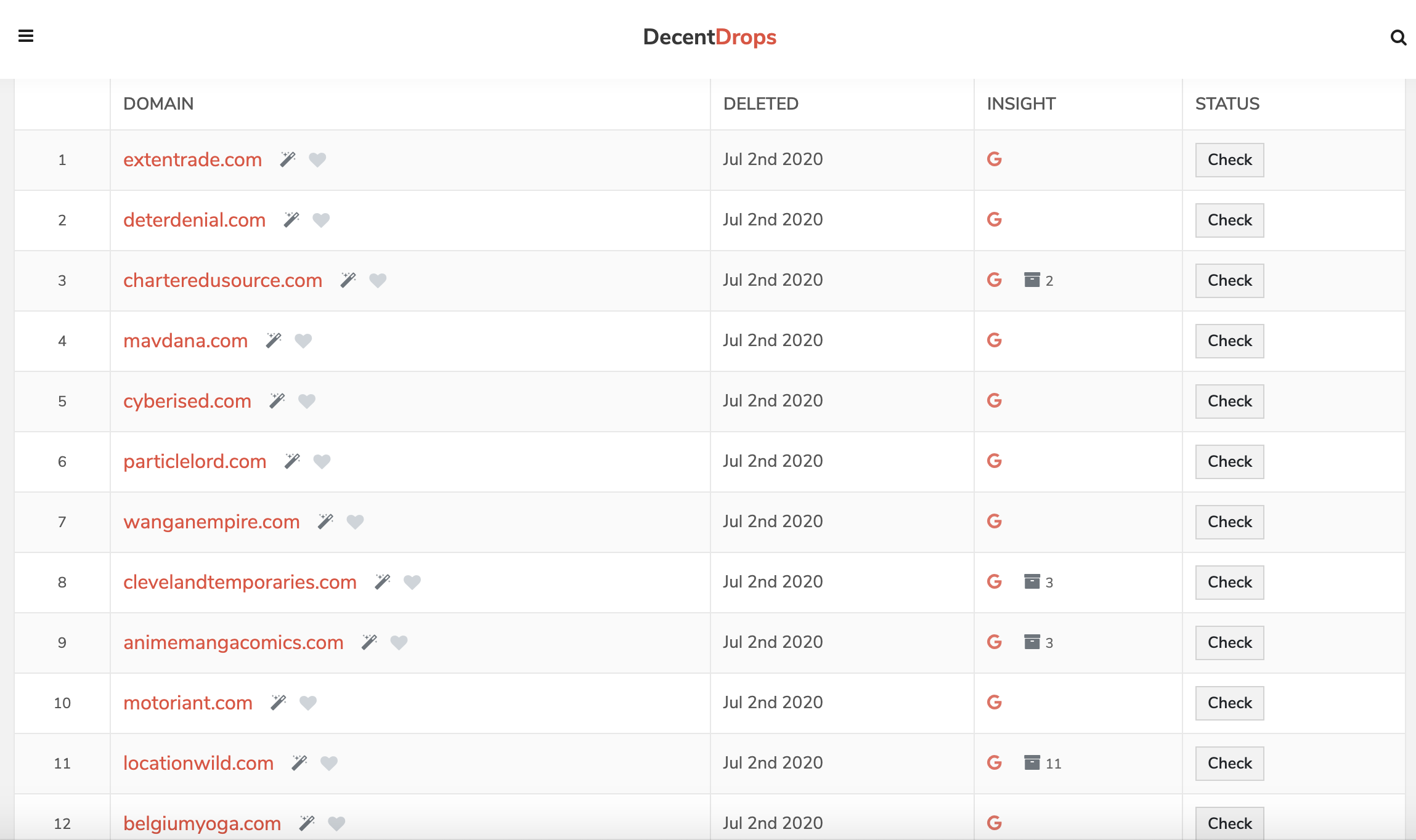The height and width of the screenshot is (840, 1416).
Task: Open Google insight for charteredusource.com
Action: click(x=994, y=280)
